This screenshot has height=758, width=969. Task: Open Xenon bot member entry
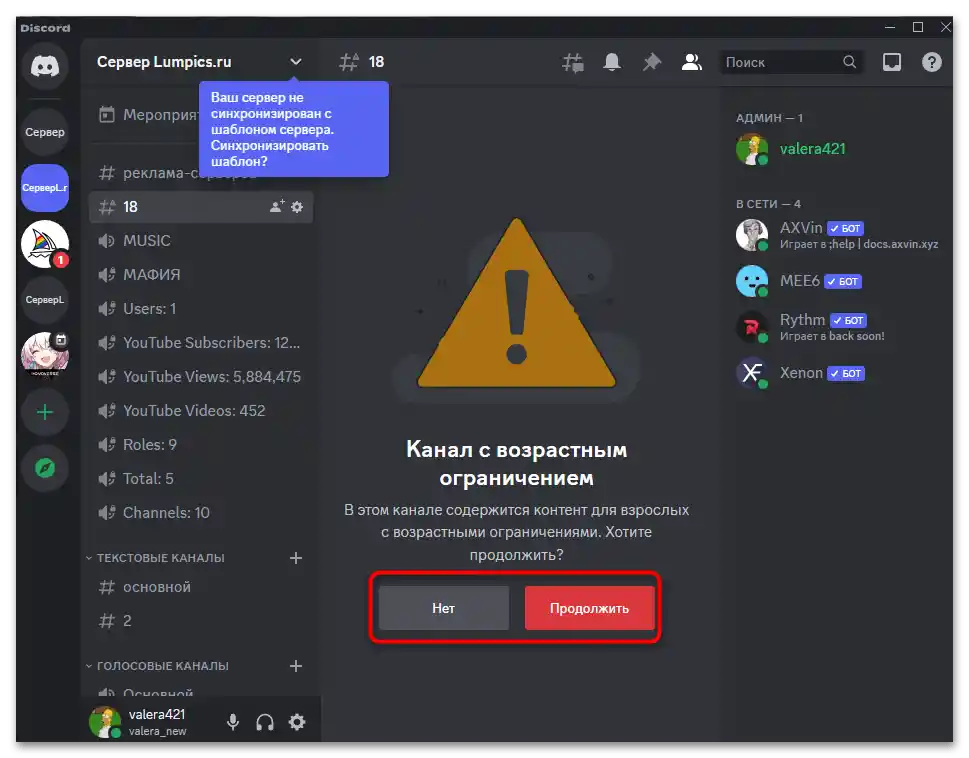[837, 373]
